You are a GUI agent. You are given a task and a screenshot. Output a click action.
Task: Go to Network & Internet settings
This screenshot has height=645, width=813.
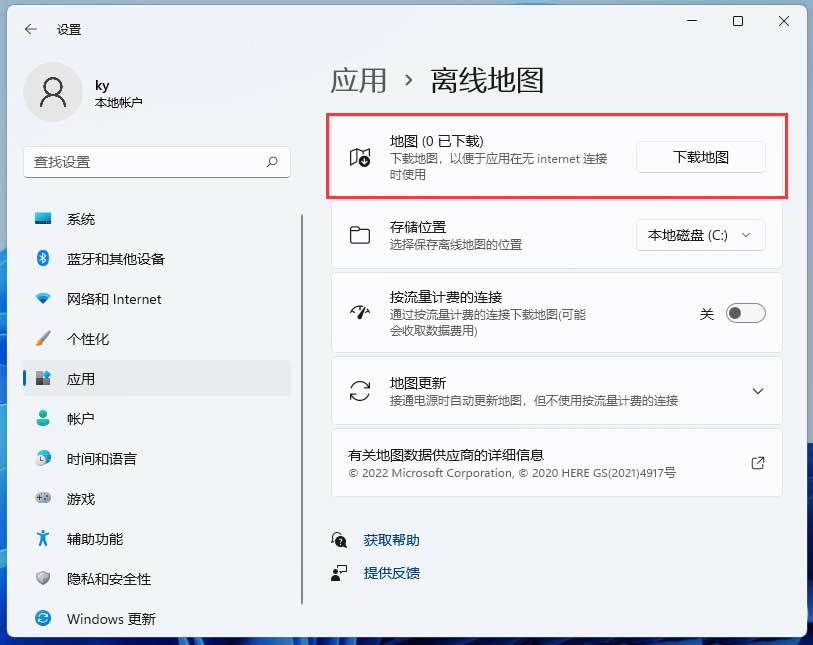pyautogui.click(x=113, y=299)
